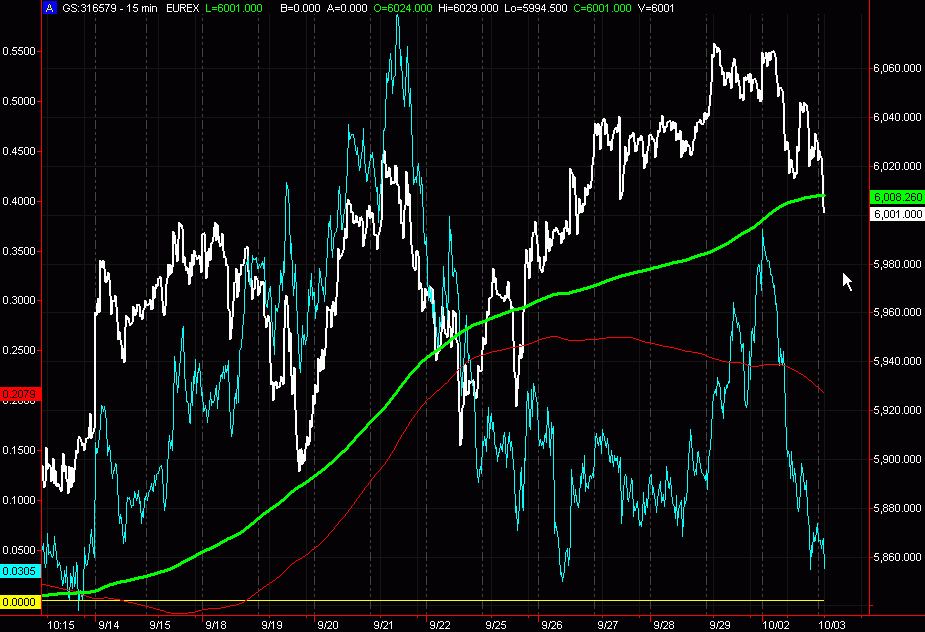
Task: Click the '5,860.000' price axis label
Action: click(x=897, y=557)
